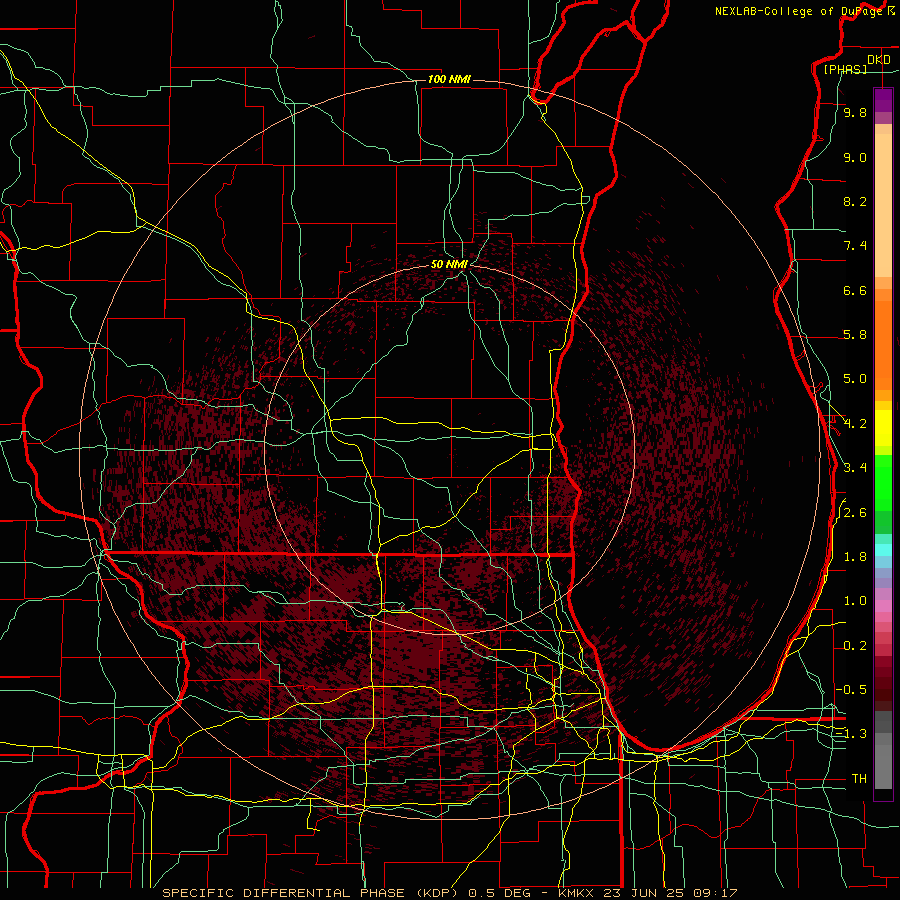The width and height of the screenshot is (900, 900).
Task: Click the 50 NMI range ring label
Action: [449, 264]
